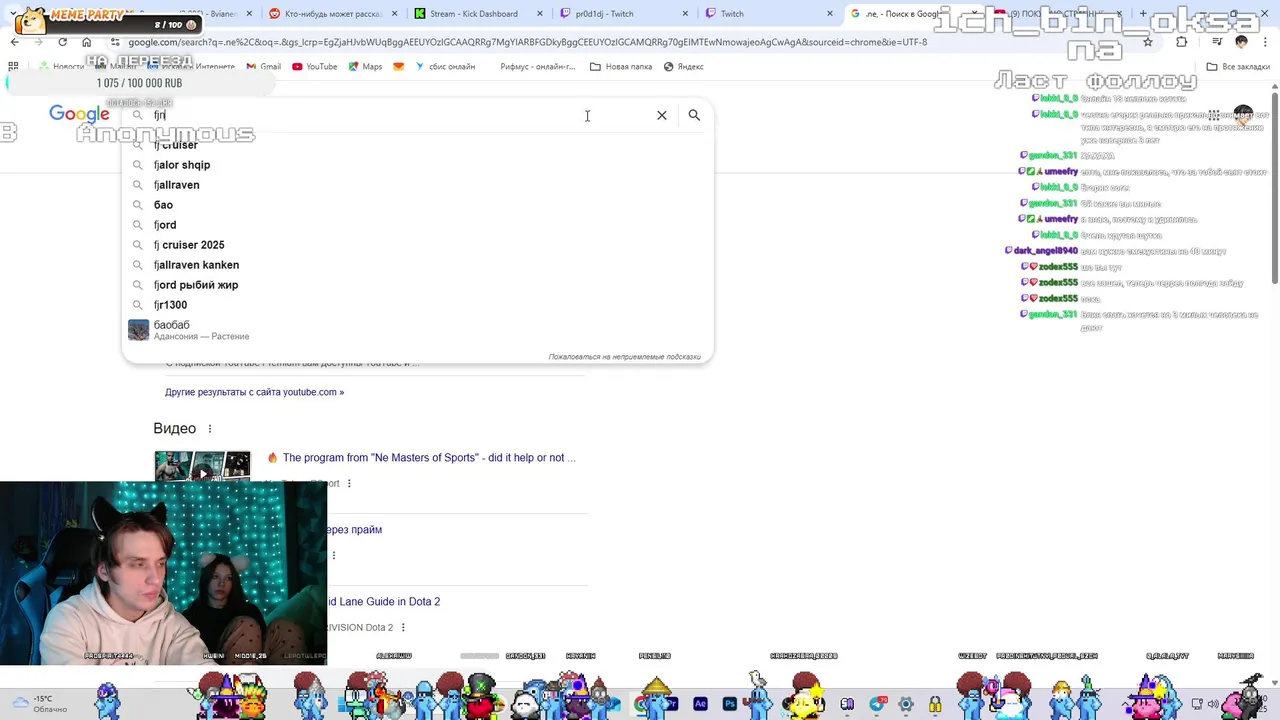Screen dimensions: 1280x720
Task: Bookmark this page with star icon
Action: click(1148, 42)
